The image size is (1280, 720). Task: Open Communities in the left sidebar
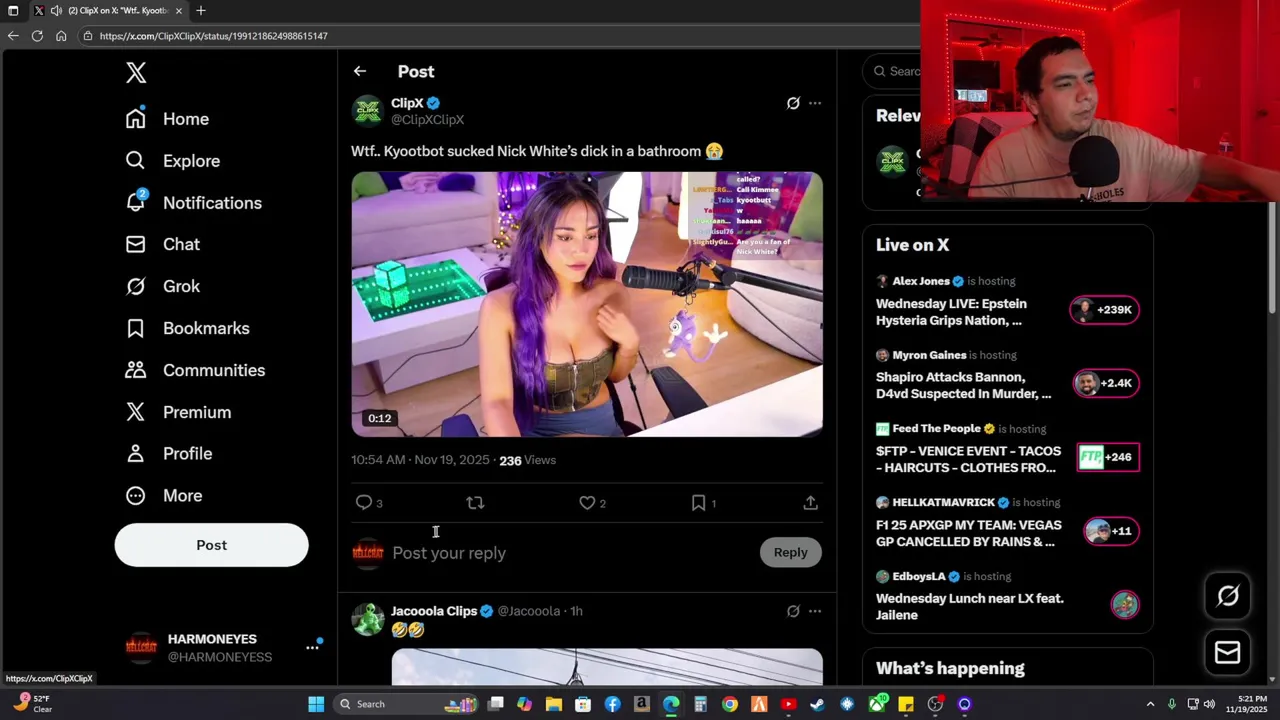coord(195,370)
